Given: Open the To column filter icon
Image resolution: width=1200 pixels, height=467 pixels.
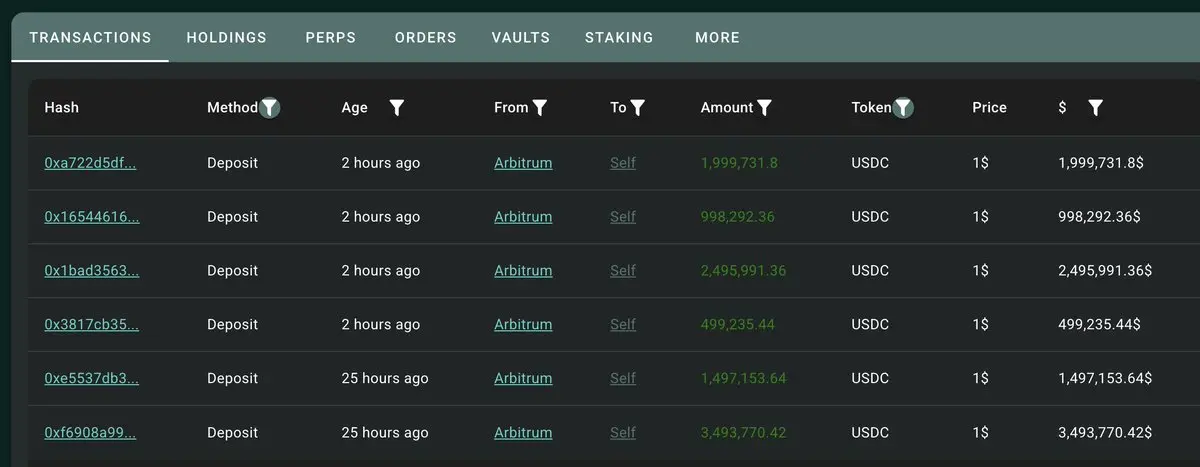Looking at the screenshot, I should coord(638,108).
